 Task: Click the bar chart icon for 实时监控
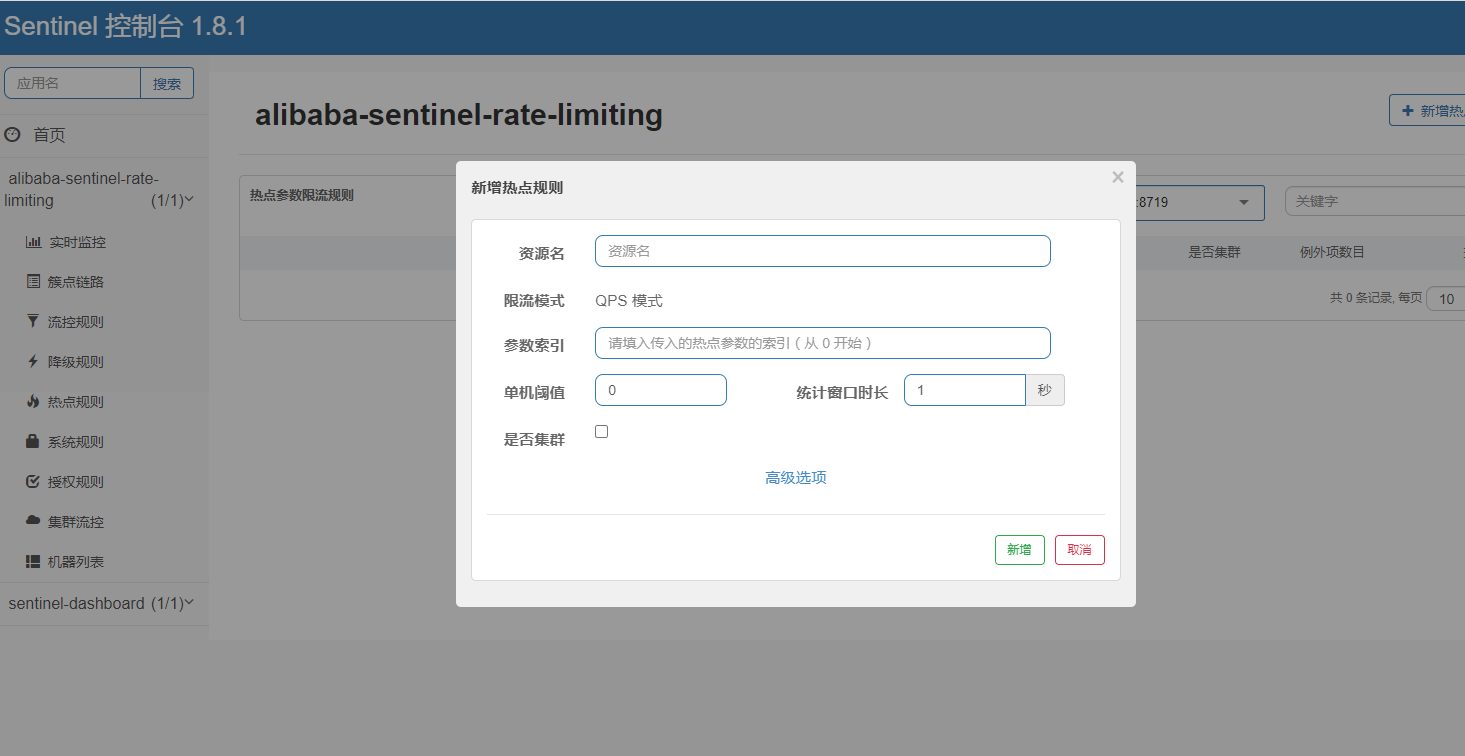(x=33, y=242)
